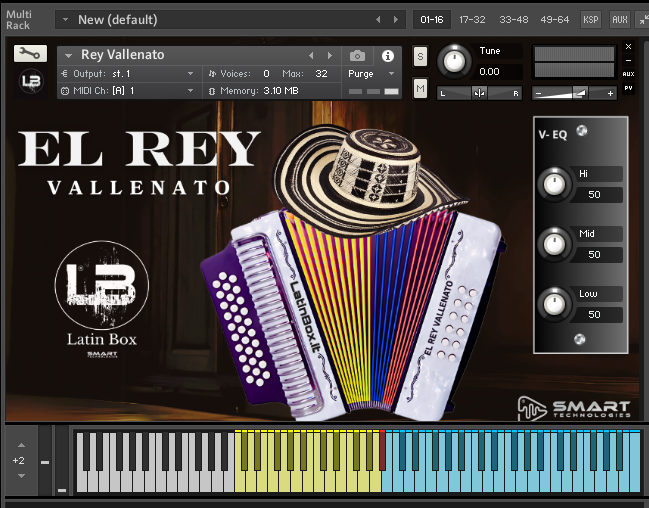Screen dimensions: 649x508
Task: Click the Smart Technologies logo
Action: tap(574, 408)
